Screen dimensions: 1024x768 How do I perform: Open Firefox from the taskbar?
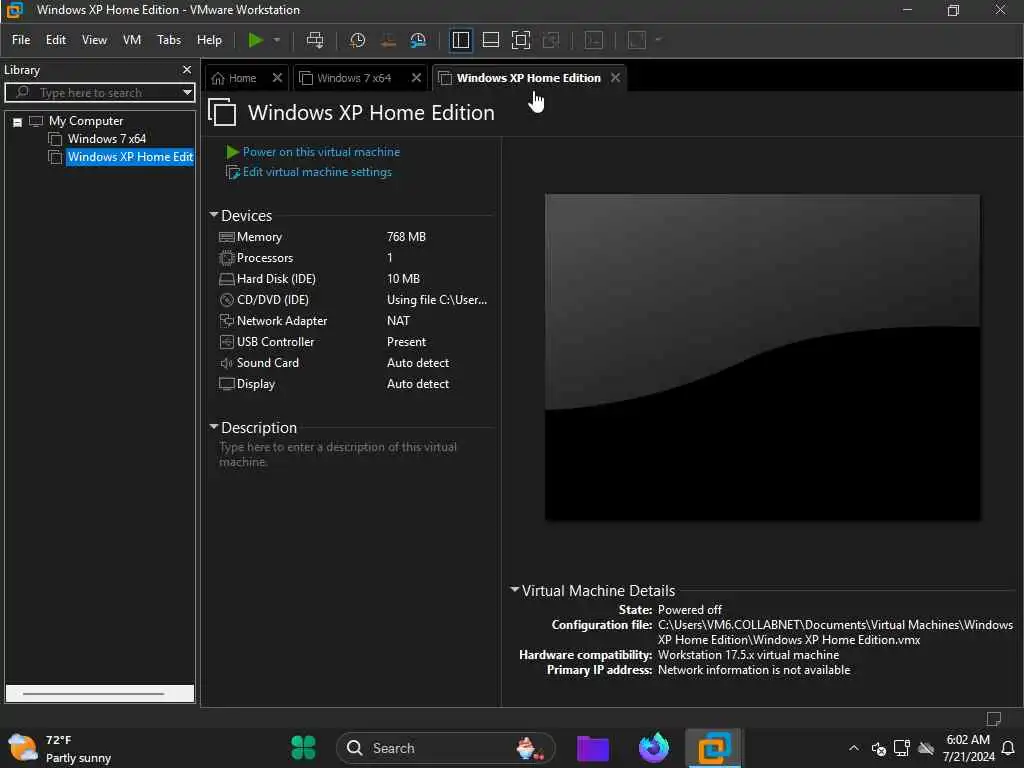tap(654, 748)
